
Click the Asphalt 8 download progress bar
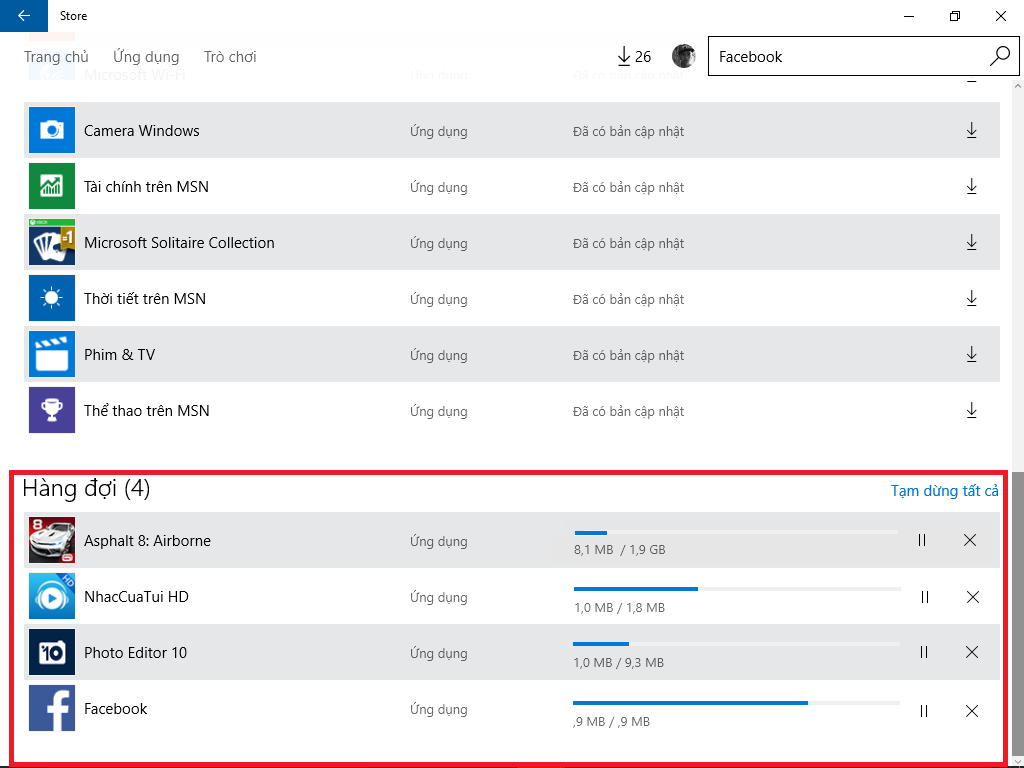tap(736, 533)
